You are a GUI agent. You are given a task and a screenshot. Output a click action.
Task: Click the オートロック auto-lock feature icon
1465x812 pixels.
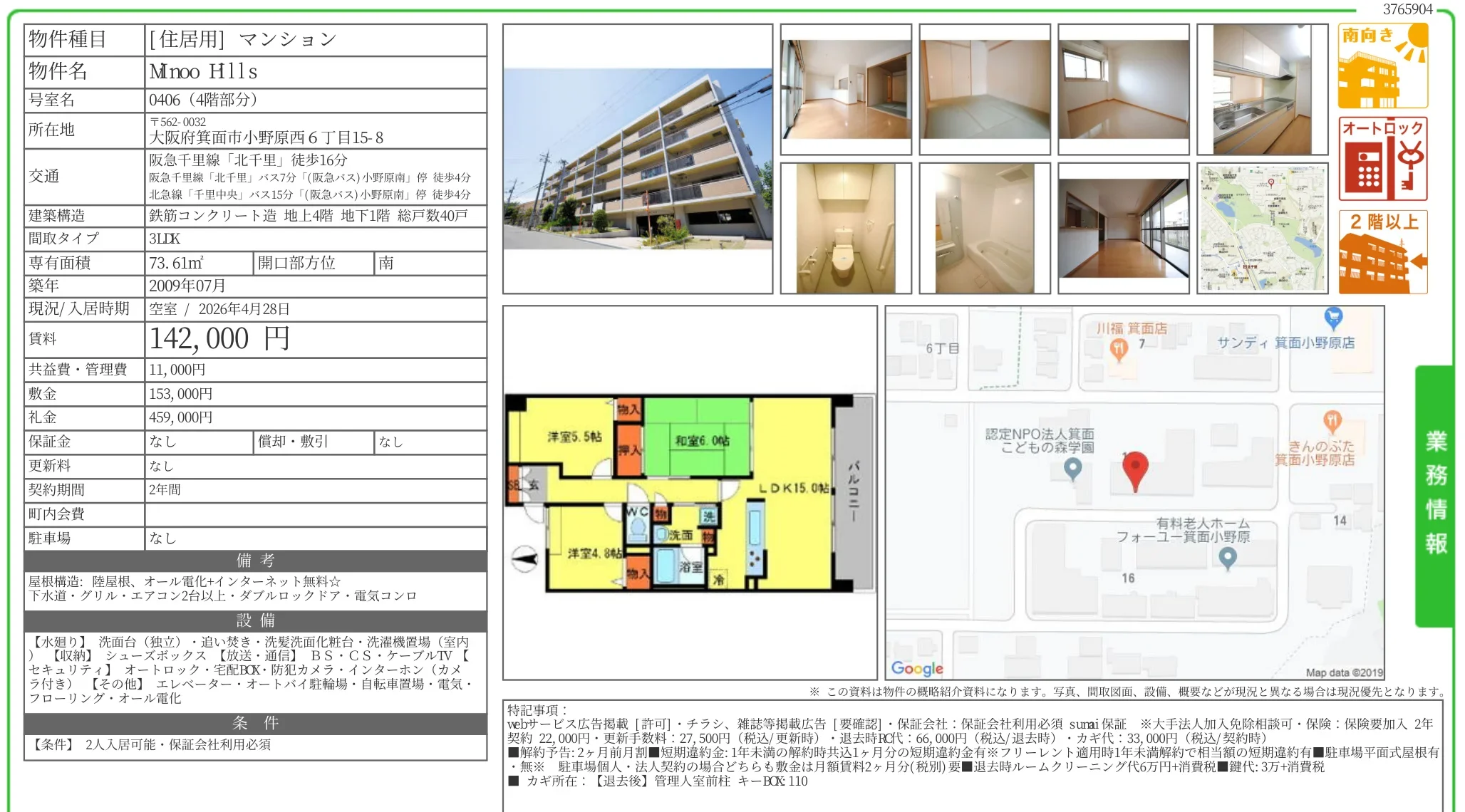(x=1382, y=159)
